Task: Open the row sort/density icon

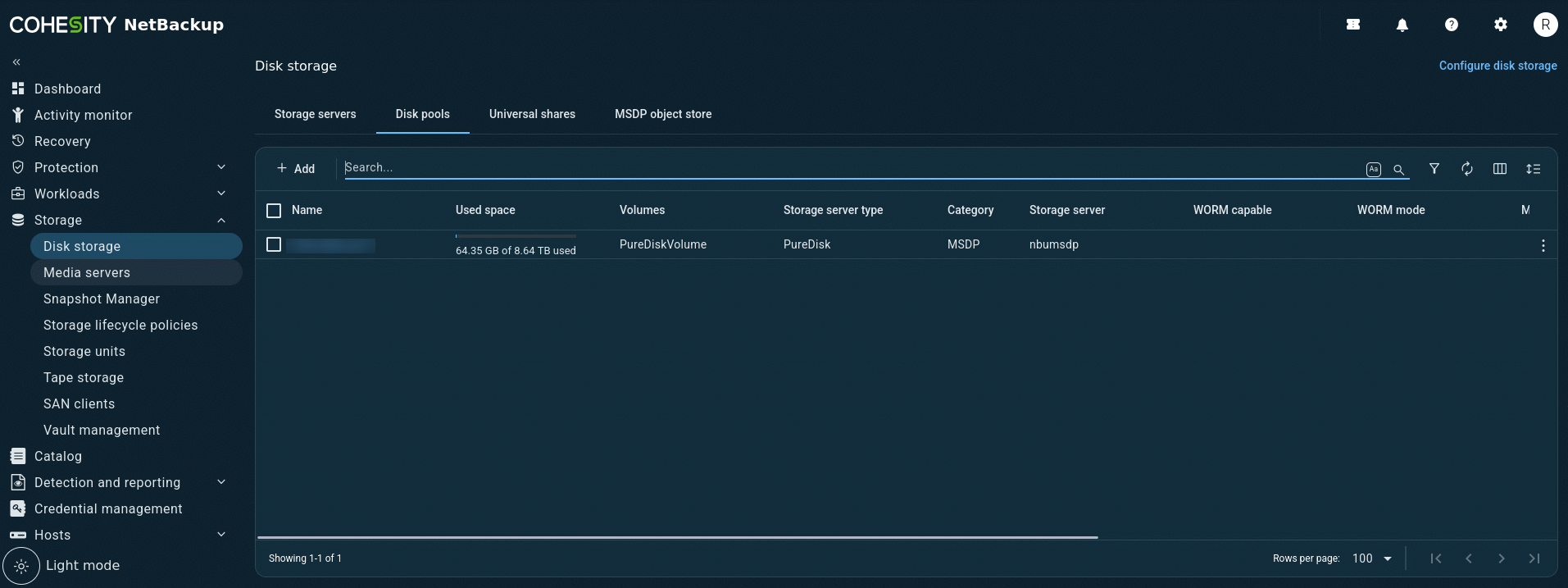Action: tap(1534, 169)
